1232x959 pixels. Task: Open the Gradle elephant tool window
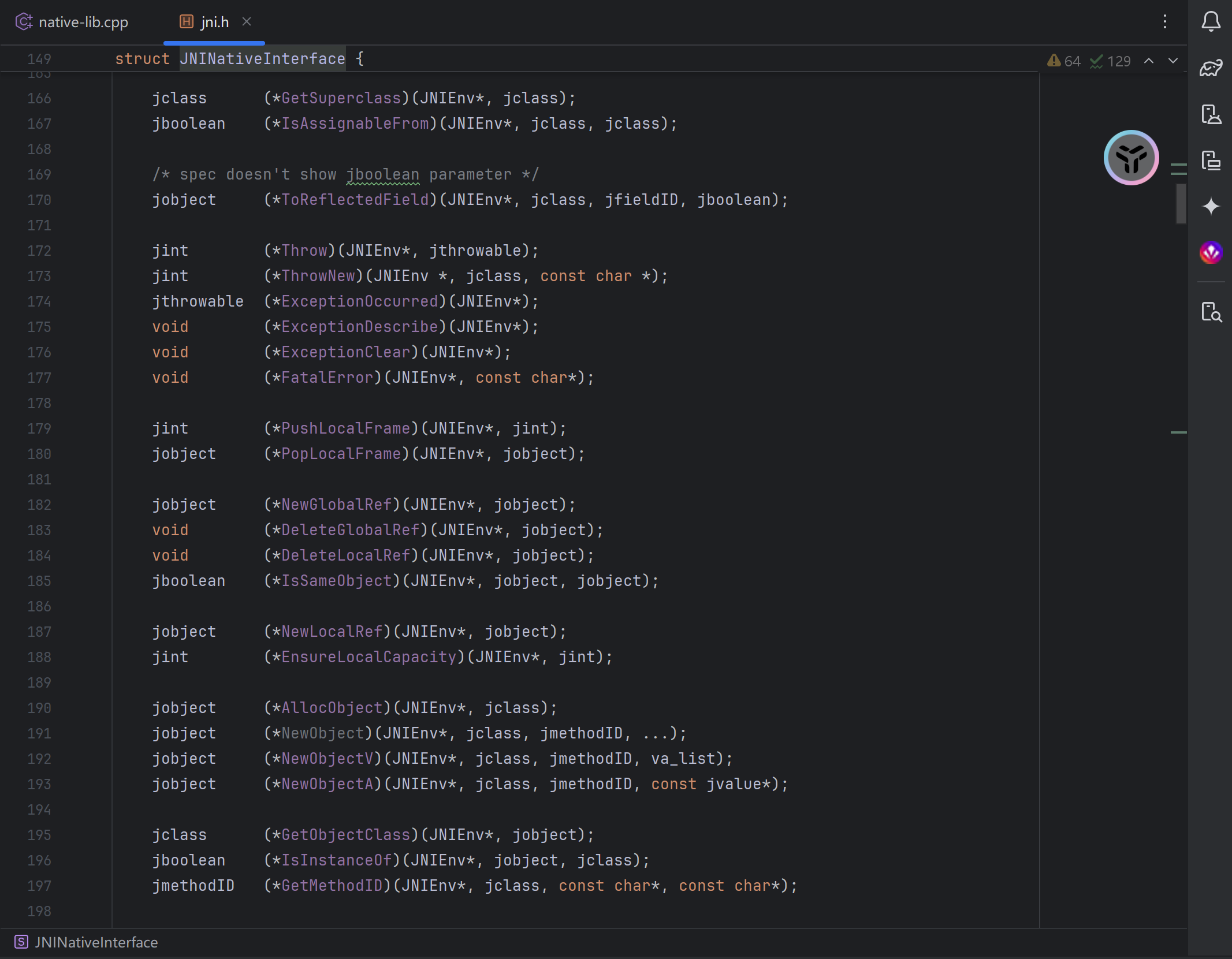click(1211, 68)
